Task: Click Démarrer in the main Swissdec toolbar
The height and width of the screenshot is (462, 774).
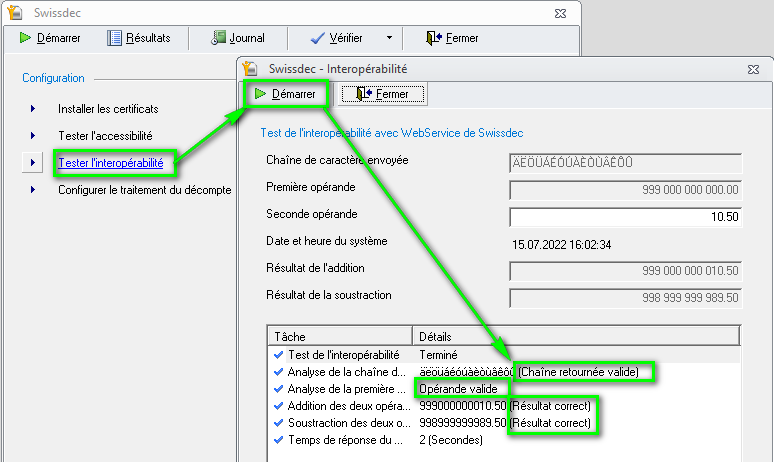Action: click(x=50, y=38)
